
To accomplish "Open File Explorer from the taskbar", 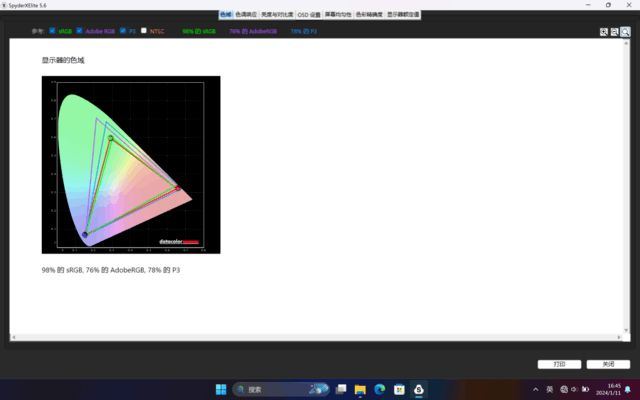I will point(360,389).
